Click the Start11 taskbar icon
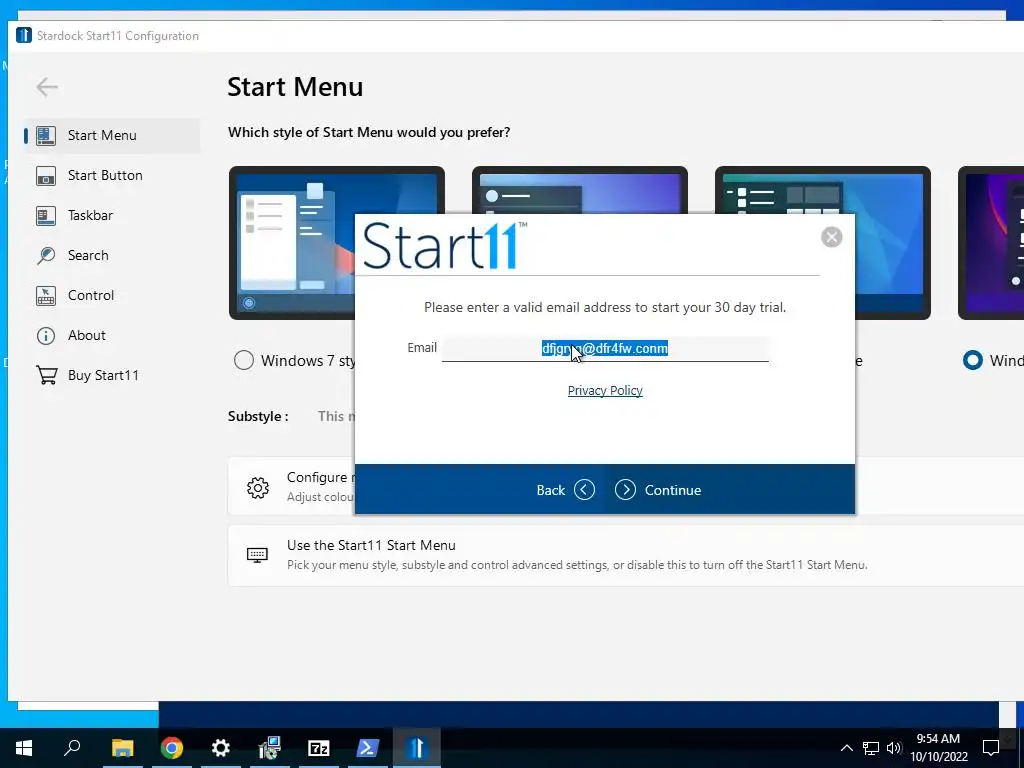The width and height of the screenshot is (1024, 768). [417, 748]
